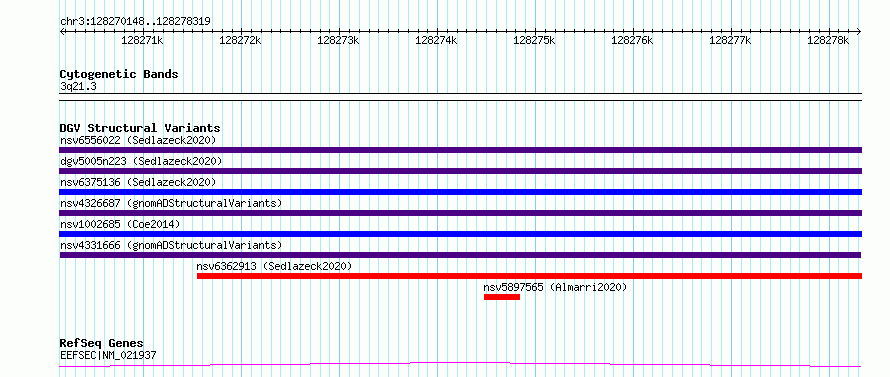Click the 128272k ruler tick label

[x=241, y=40]
